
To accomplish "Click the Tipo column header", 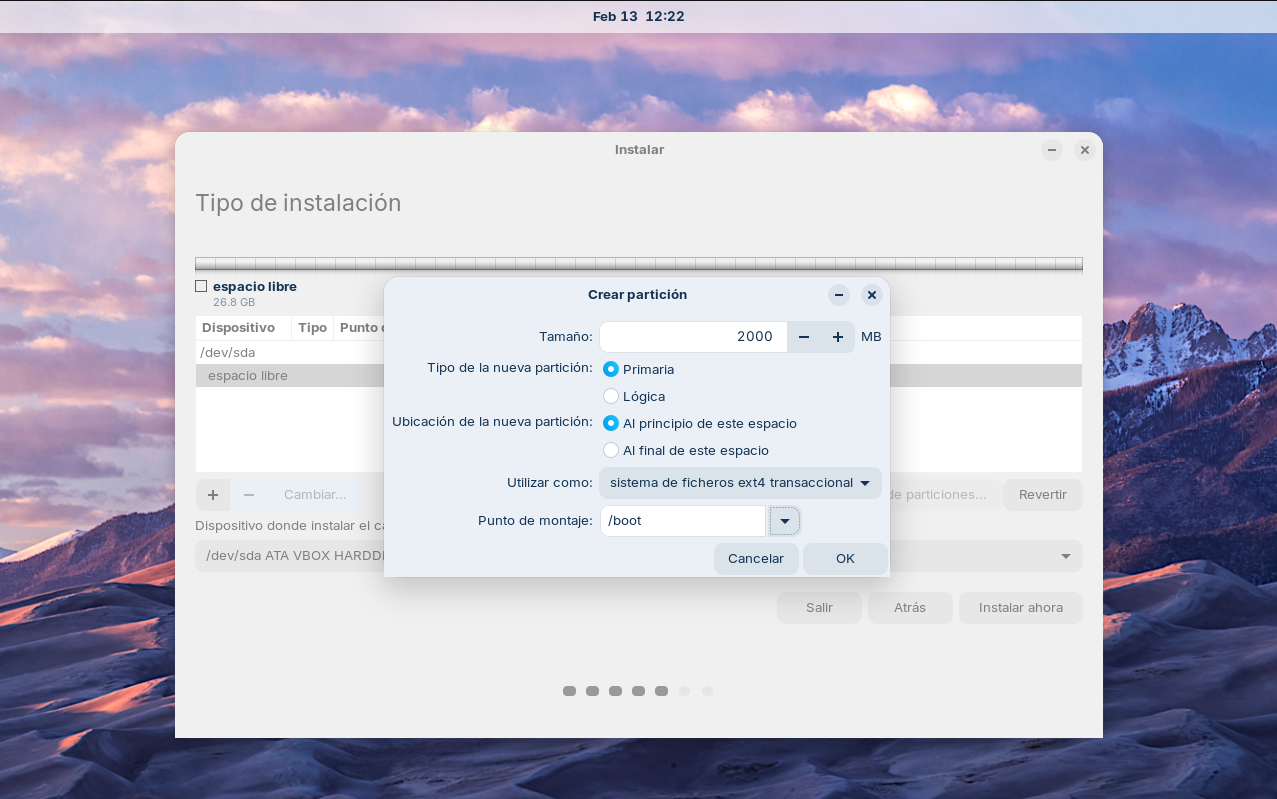I will point(312,328).
